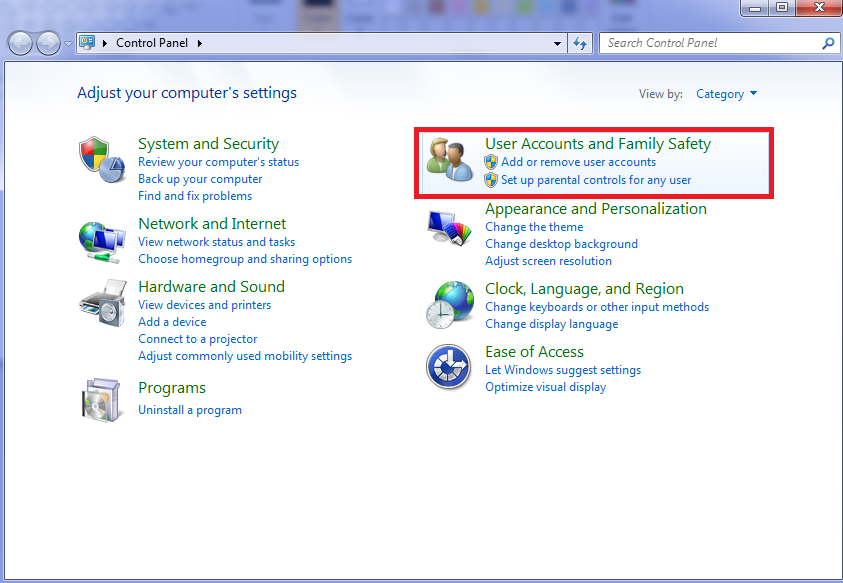Image resolution: width=843 pixels, height=583 pixels.
Task: Open the Ease of Access icon
Action: click(449, 367)
